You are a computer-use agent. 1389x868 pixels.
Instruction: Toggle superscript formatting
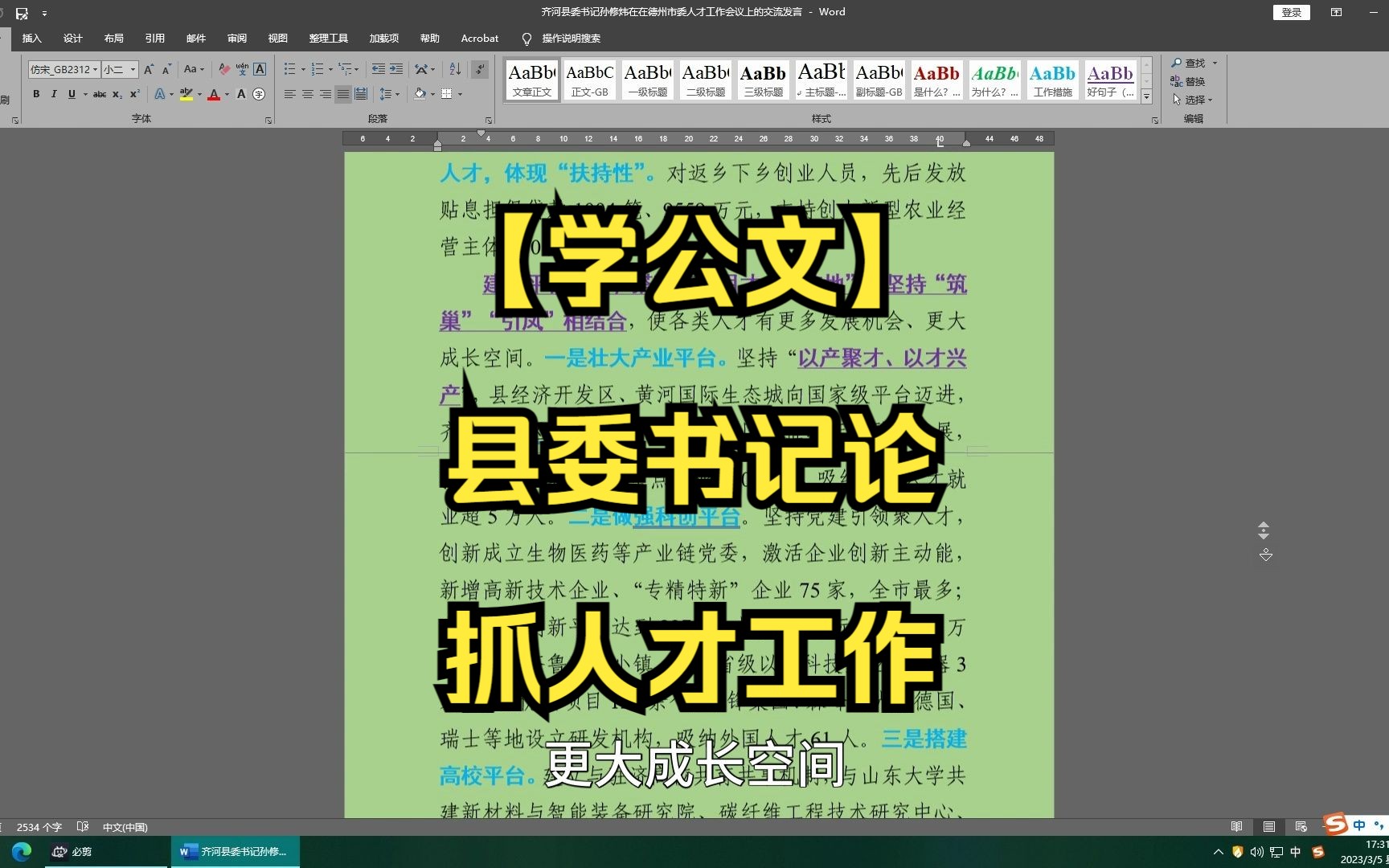(135, 94)
